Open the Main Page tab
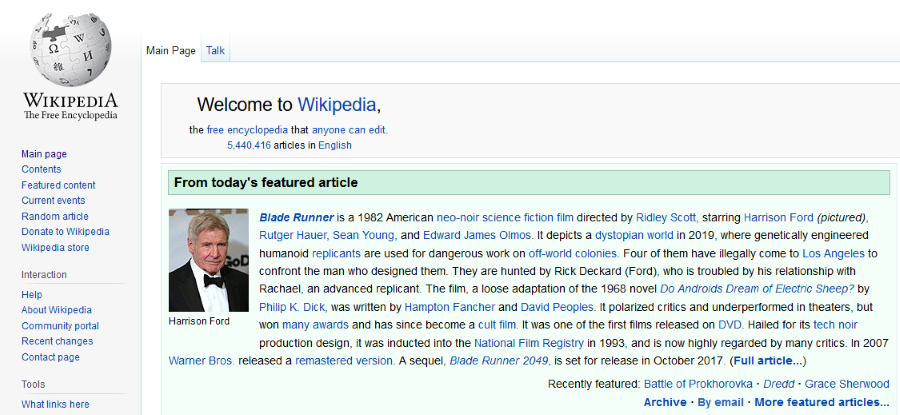The width and height of the screenshot is (900, 415). 171,51
